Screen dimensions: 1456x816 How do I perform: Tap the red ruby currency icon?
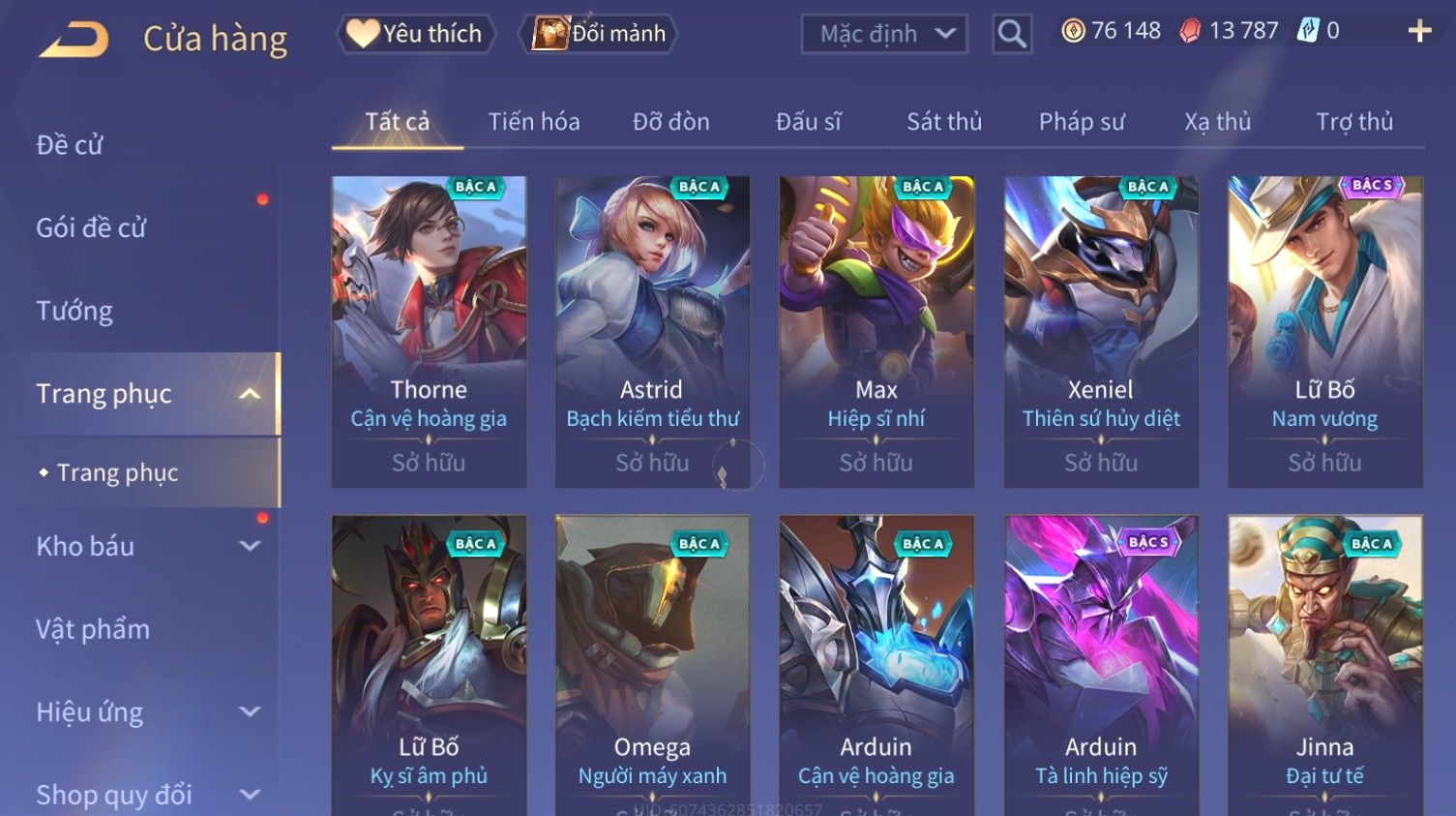click(x=1190, y=31)
